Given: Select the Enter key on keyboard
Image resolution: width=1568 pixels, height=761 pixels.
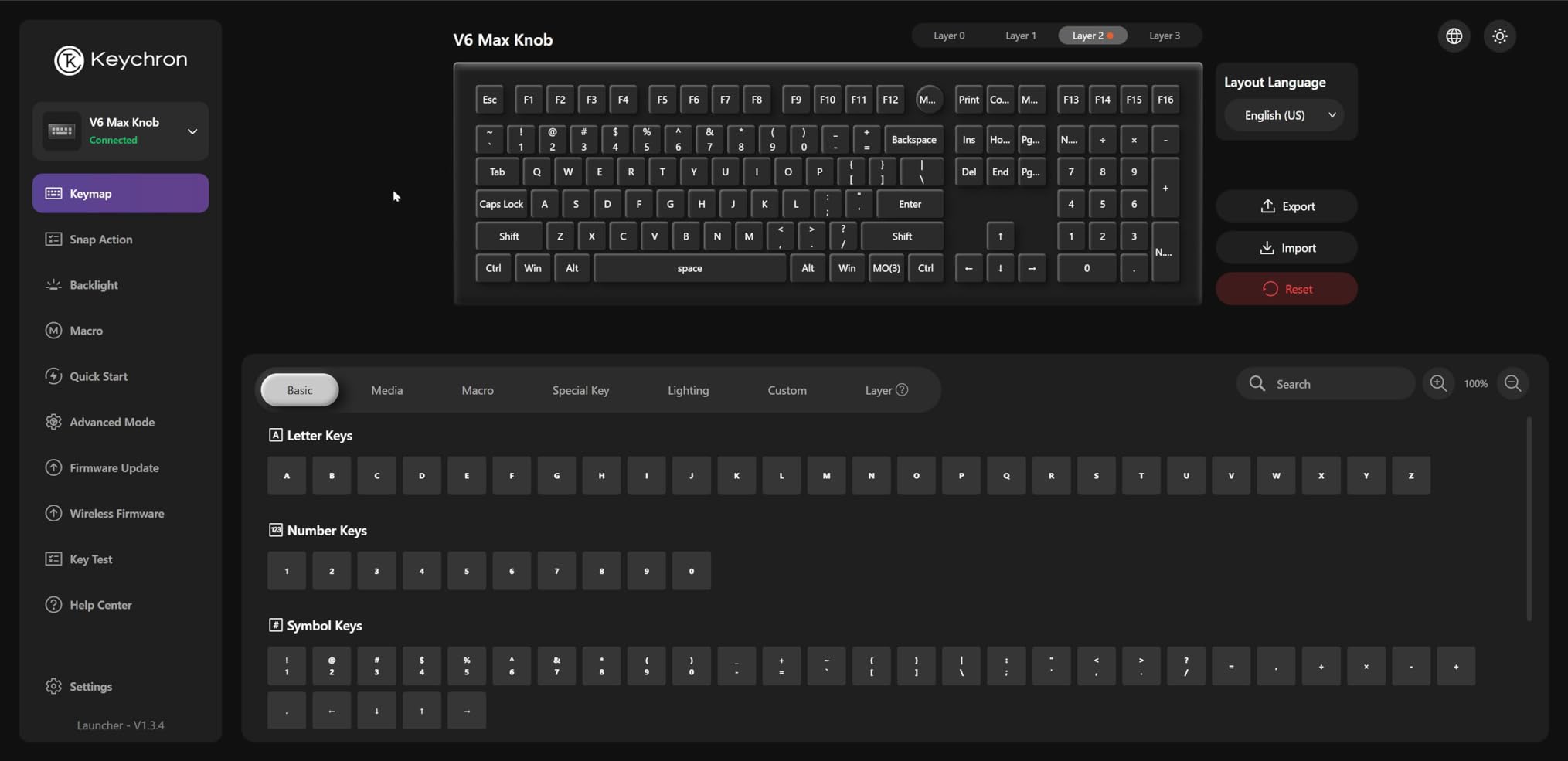Looking at the screenshot, I should 910,204.
